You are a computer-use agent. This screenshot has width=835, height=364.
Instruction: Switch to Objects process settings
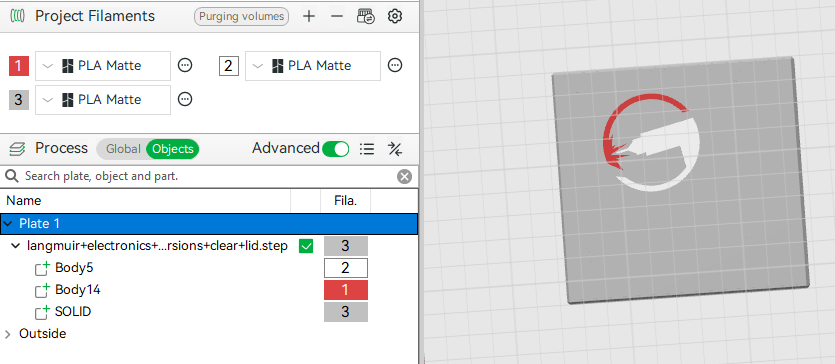pyautogui.click(x=173, y=149)
